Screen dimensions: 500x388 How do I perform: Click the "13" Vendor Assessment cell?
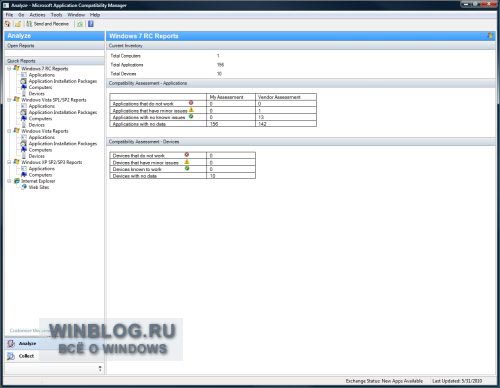[x=286, y=117]
